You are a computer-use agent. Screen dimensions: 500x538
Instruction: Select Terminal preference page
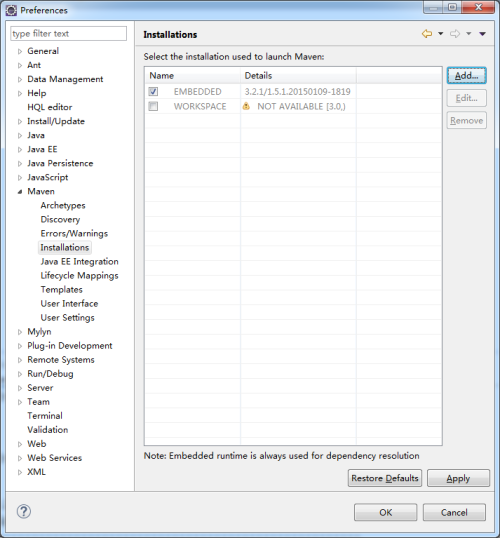pyautogui.click(x=45, y=416)
